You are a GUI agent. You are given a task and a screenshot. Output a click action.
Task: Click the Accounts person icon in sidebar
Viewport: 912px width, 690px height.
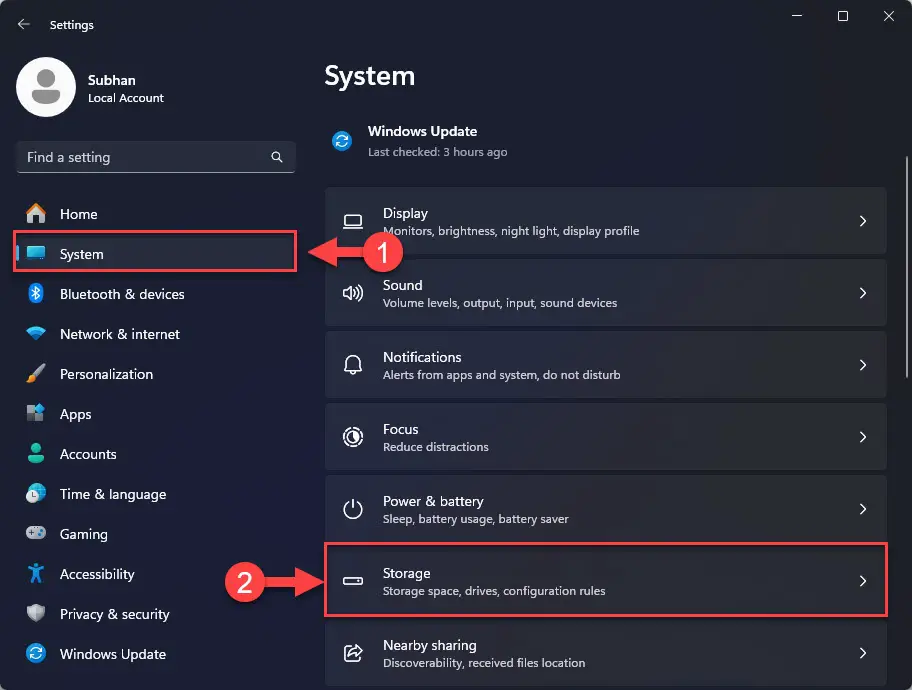(36, 453)
